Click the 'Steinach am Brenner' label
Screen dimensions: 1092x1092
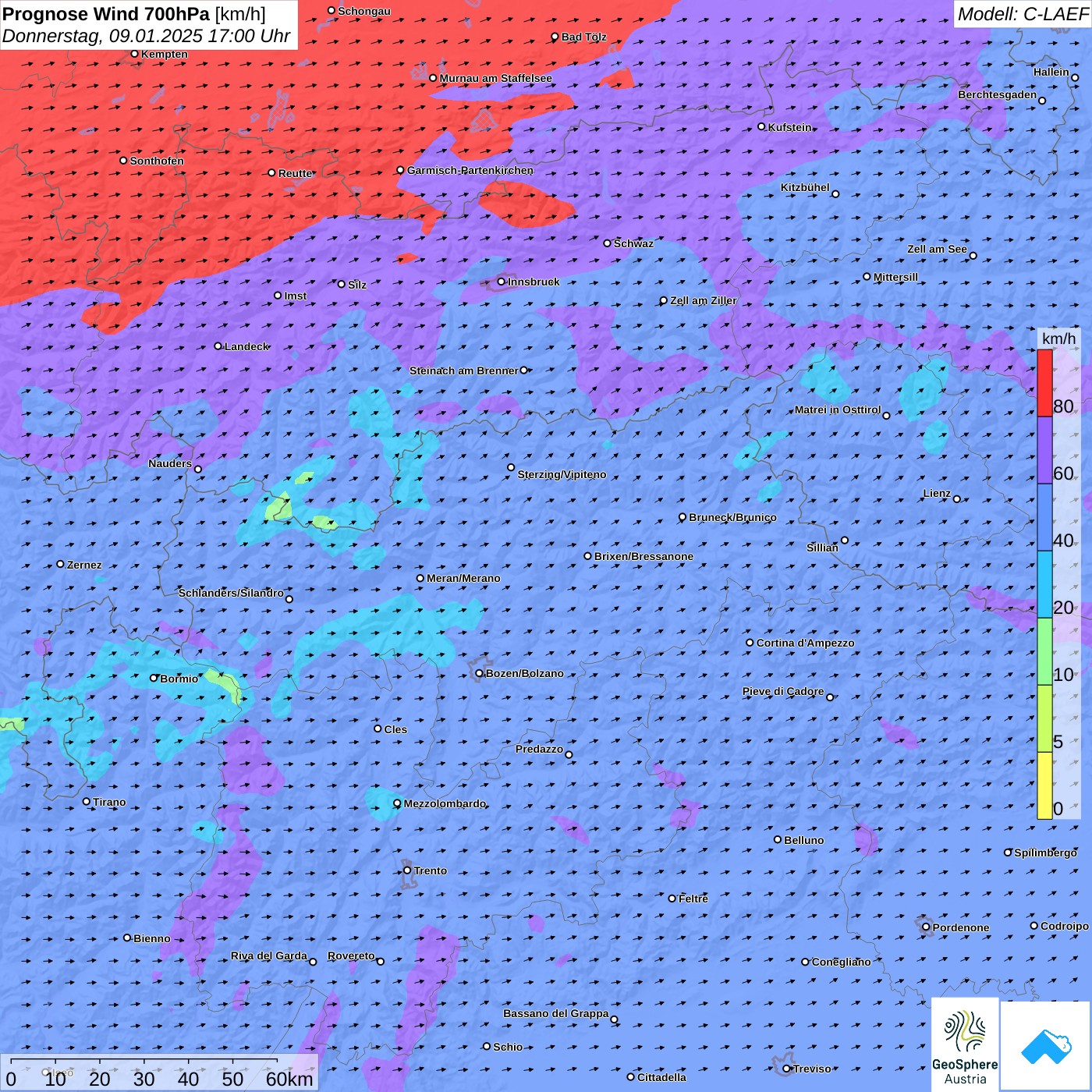tap(463, 370)
